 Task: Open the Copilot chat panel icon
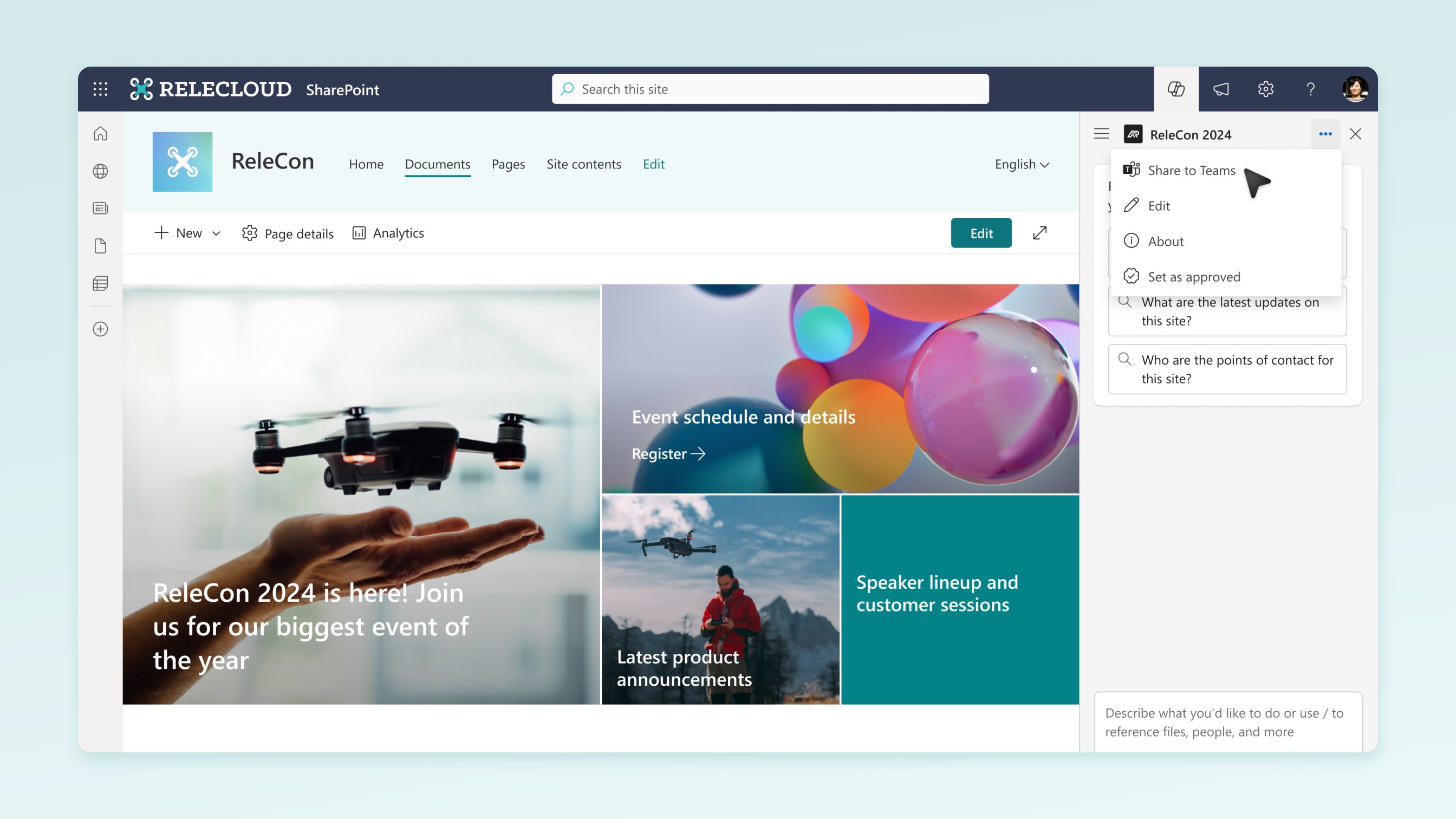(x=1176, y=89)
